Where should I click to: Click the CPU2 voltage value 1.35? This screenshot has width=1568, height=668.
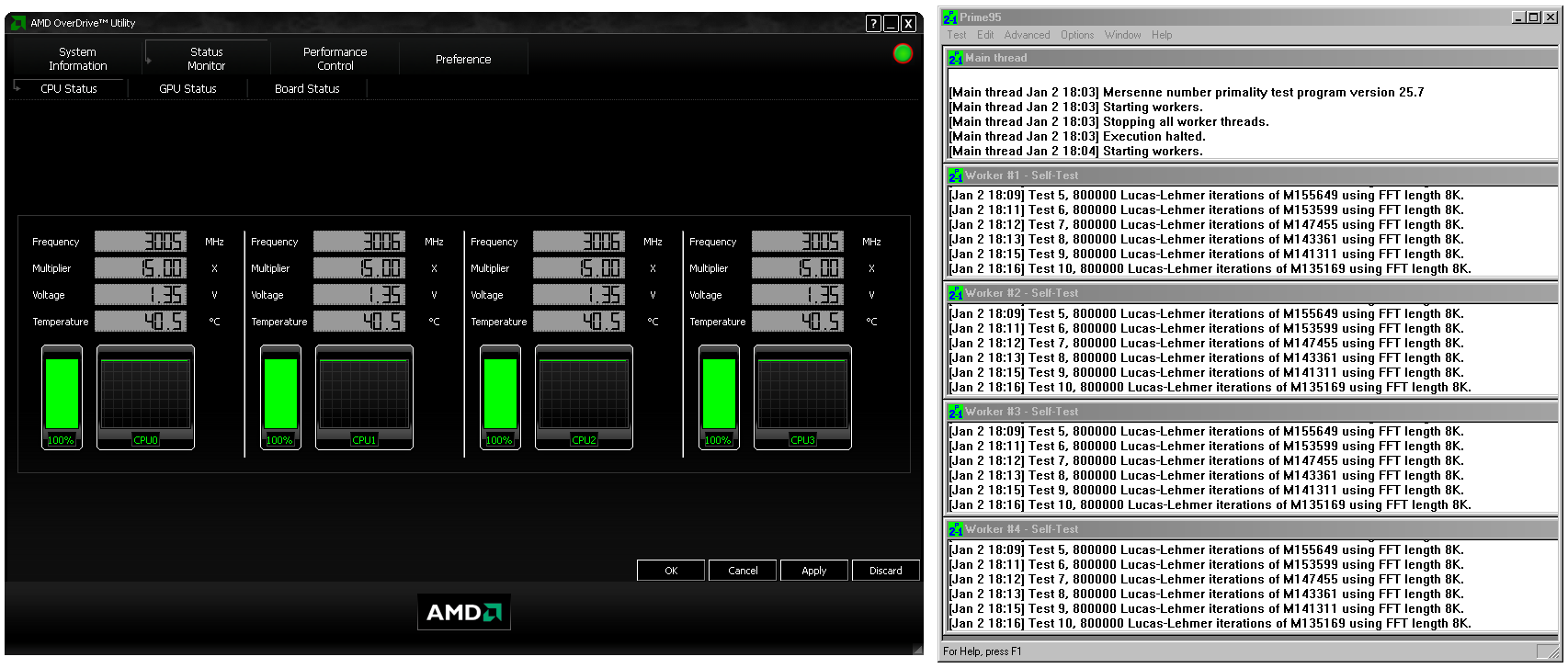(x=579, y=295)
